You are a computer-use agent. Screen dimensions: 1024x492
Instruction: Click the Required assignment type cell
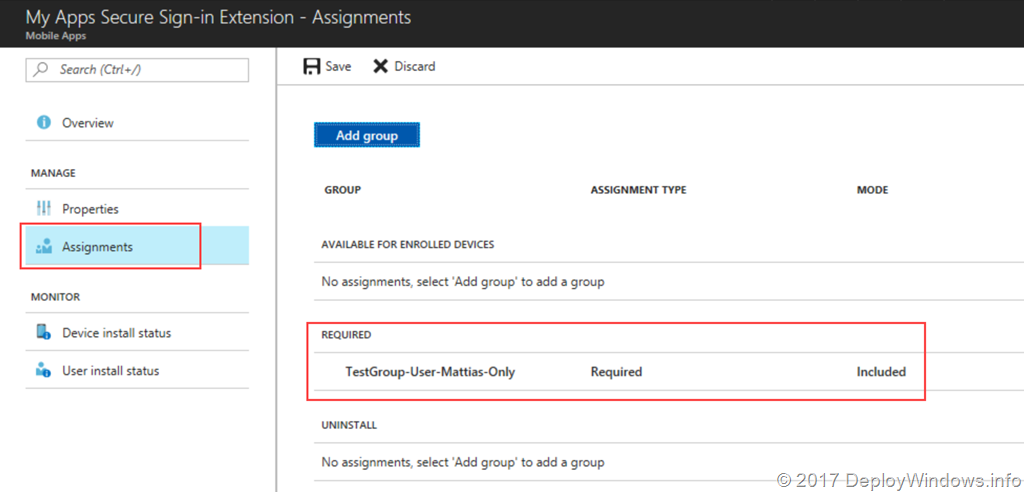(x=616, y=372)
